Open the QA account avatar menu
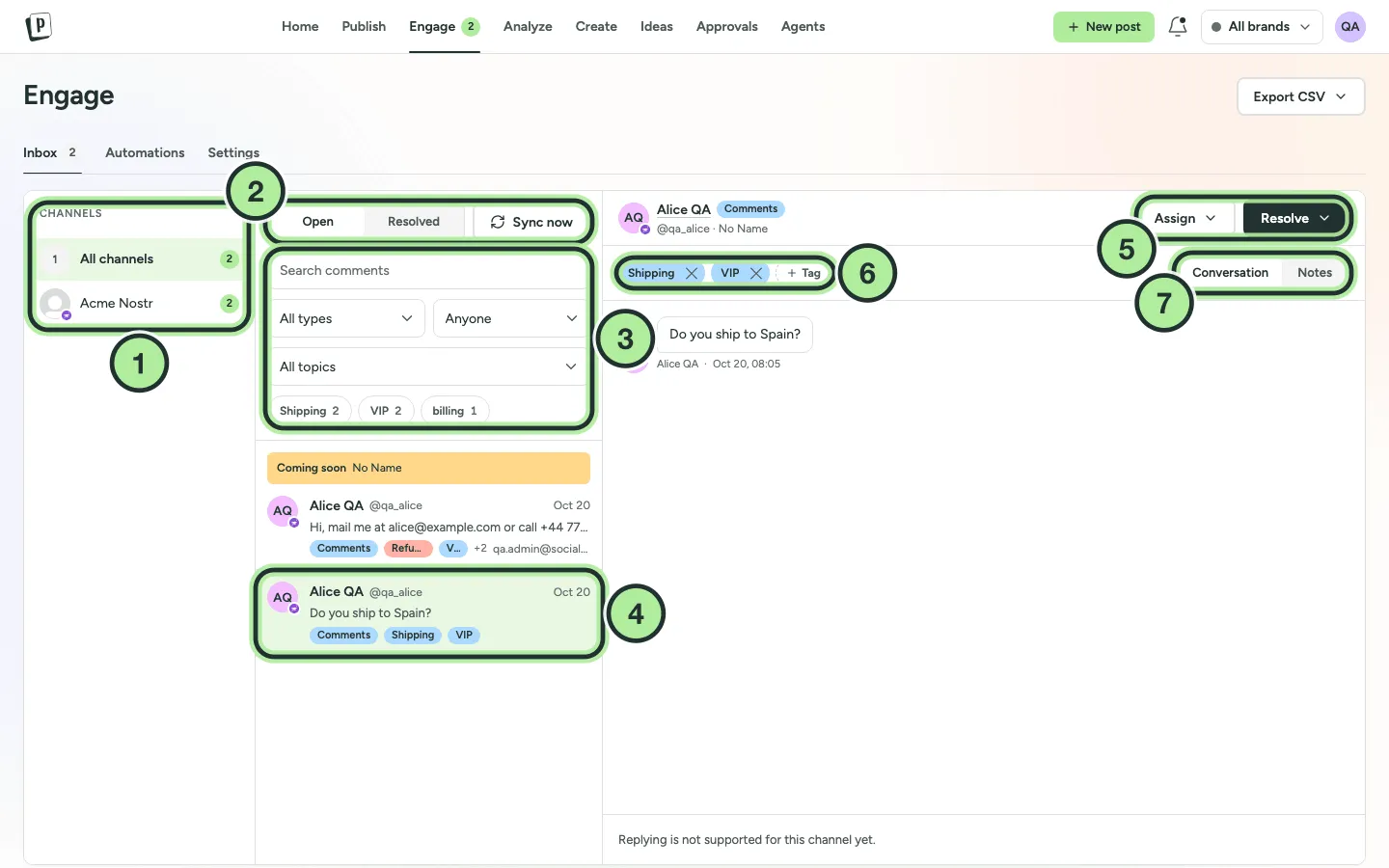 click(1349, 27)
